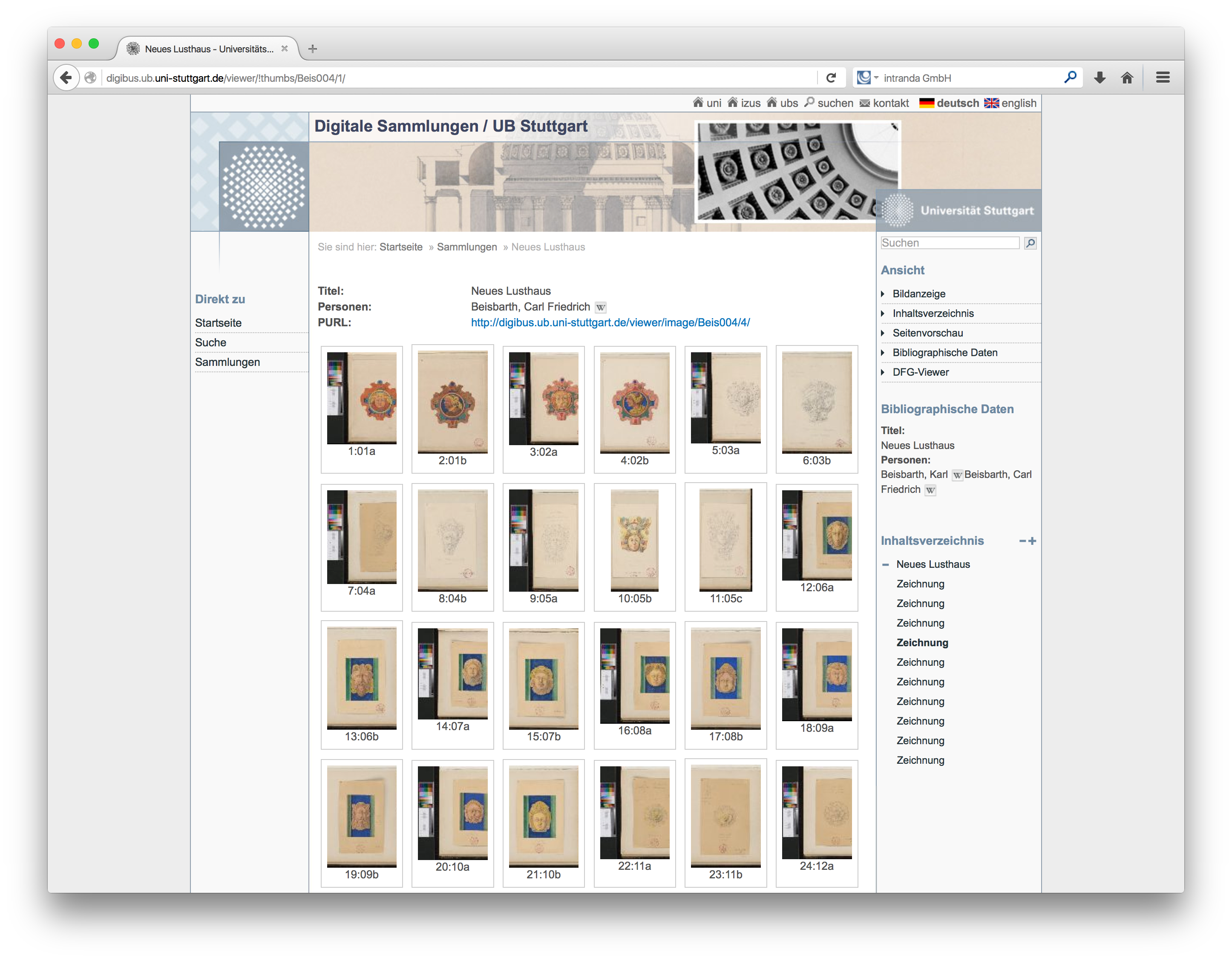Select Inhaltsverzeichnis view under Ansicht
This screenshot has height=961, width=1232.
[933, 314]
